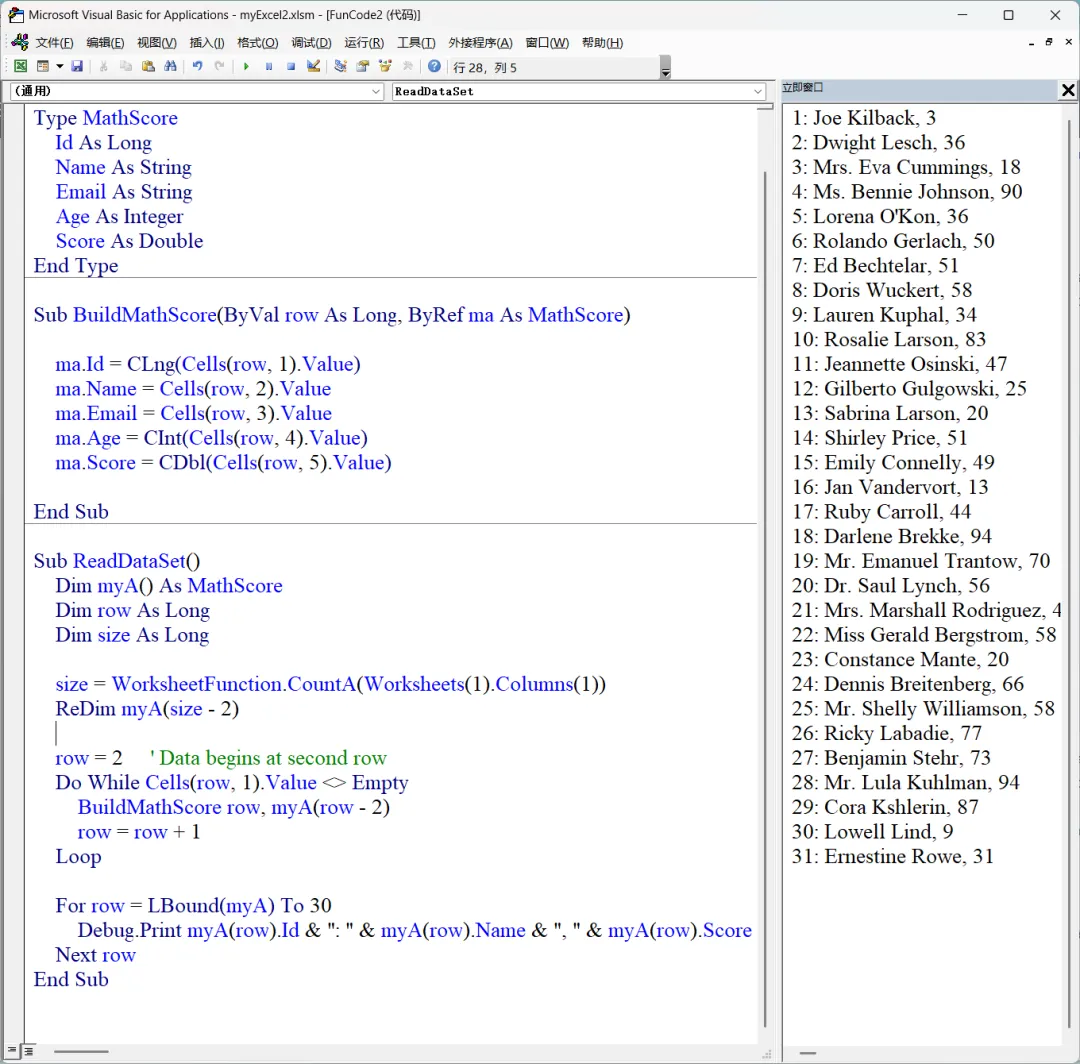Switch to Microsoft Excel view icon
Image resolution: width=1080 pixels, height=1064 pixels.
click(21, 66)
